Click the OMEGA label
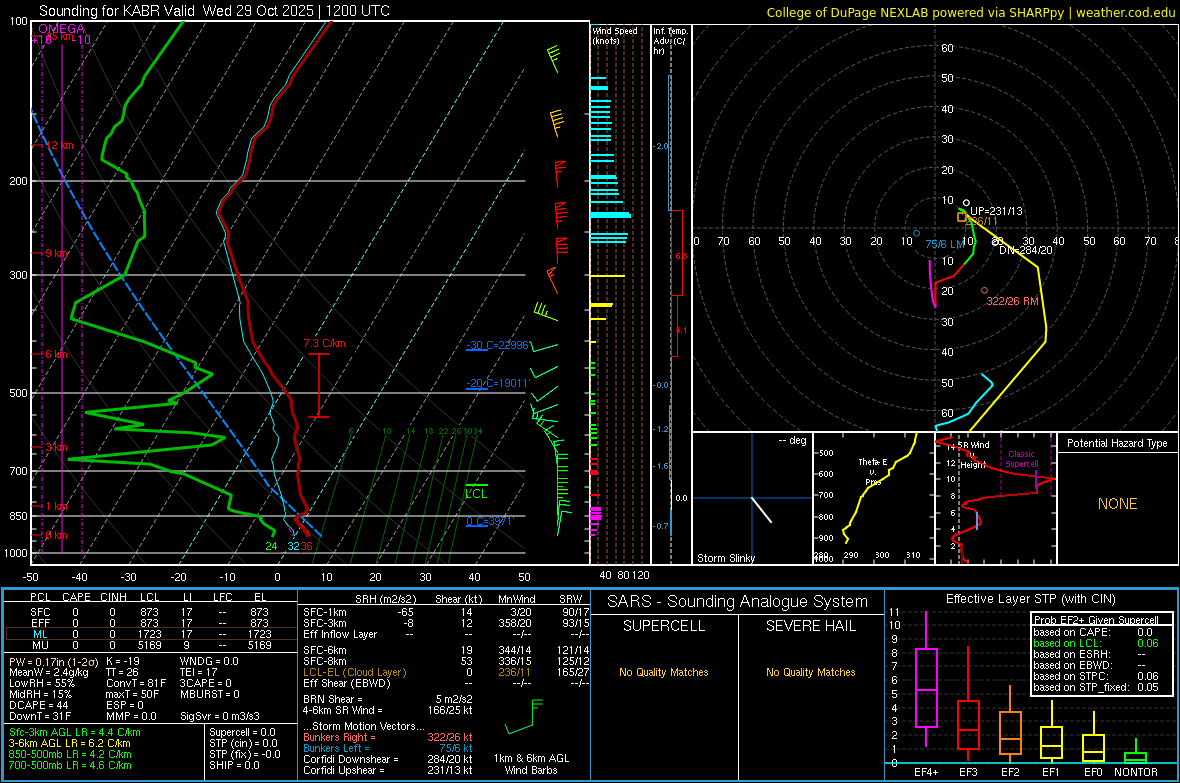 61,29
